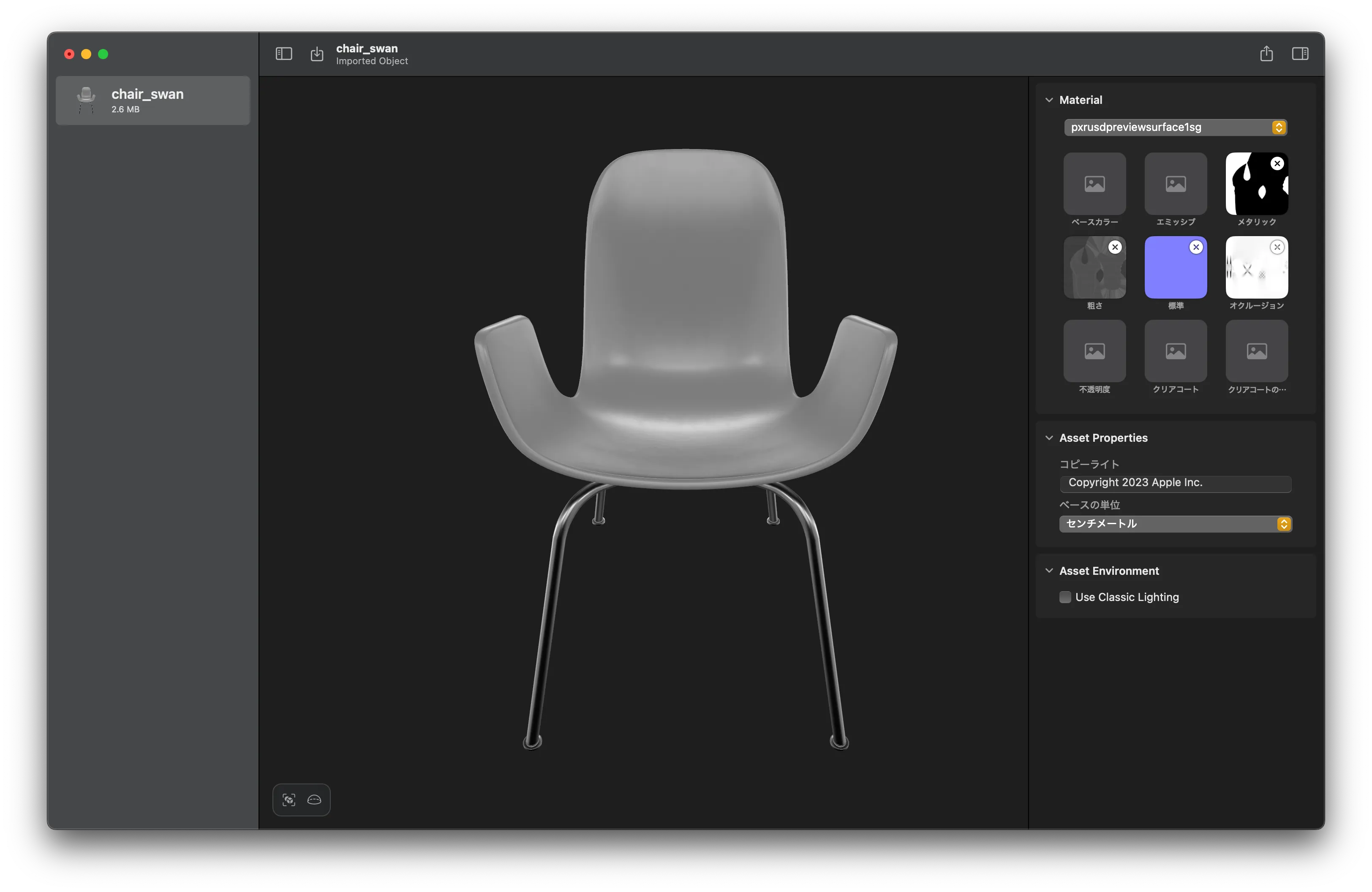Collapse the Asset Environment section
Image resolution: width=1372 pixels, height=892 pixels.
[1049, 571]
